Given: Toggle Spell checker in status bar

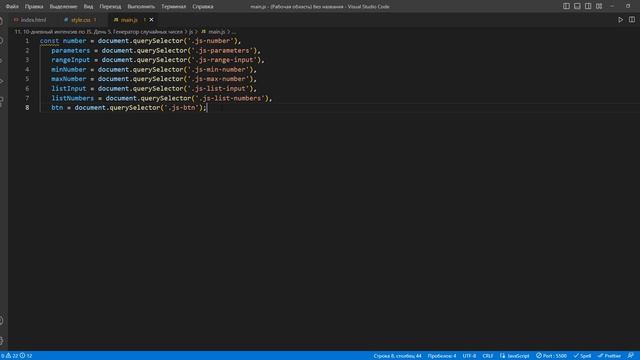Looking at the screenshot, I should pos(582,356).
